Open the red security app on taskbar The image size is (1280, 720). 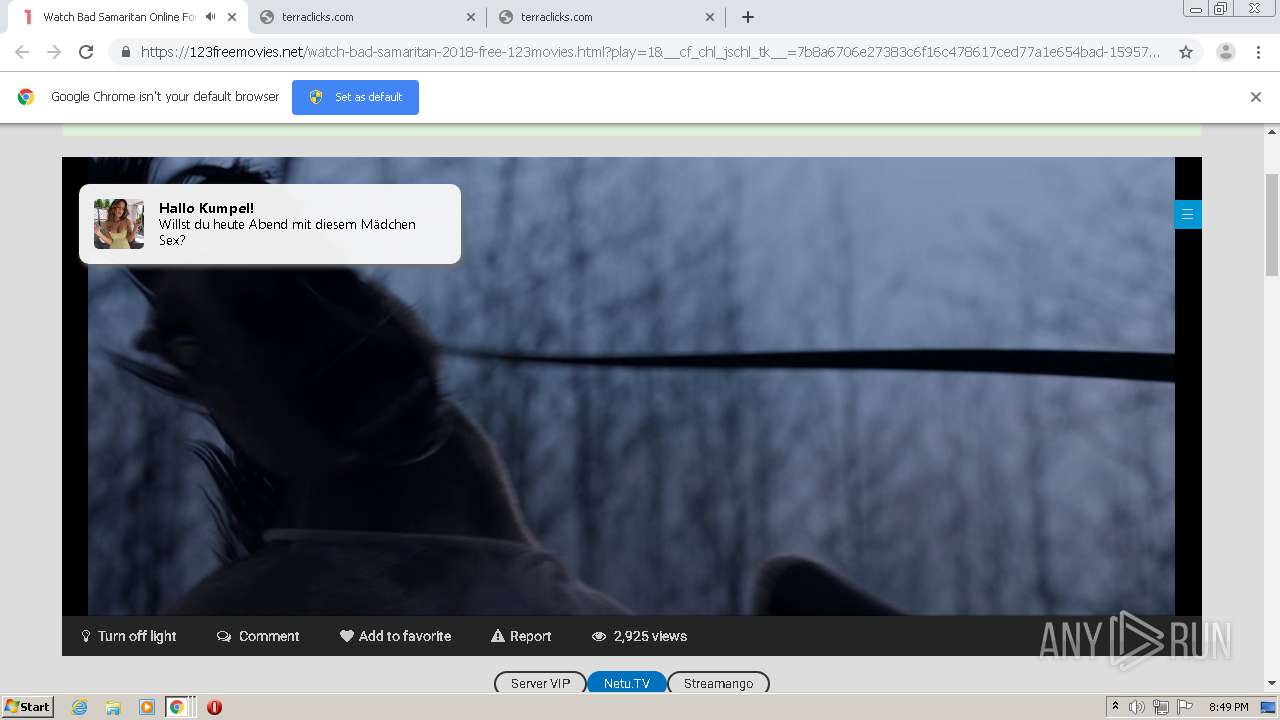[x=214, y=707]
